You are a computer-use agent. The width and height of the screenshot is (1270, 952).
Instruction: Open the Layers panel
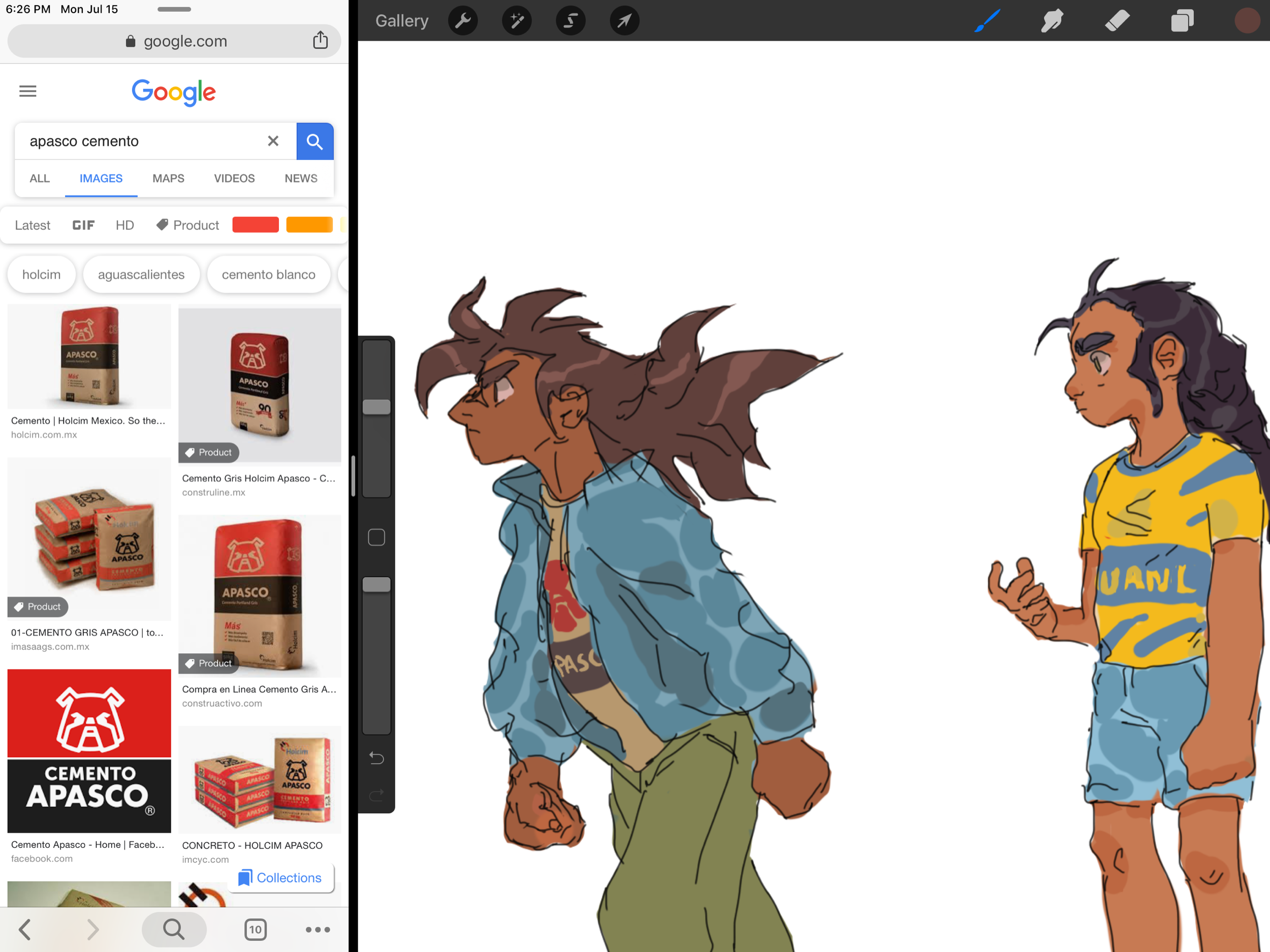[1182, 21]
